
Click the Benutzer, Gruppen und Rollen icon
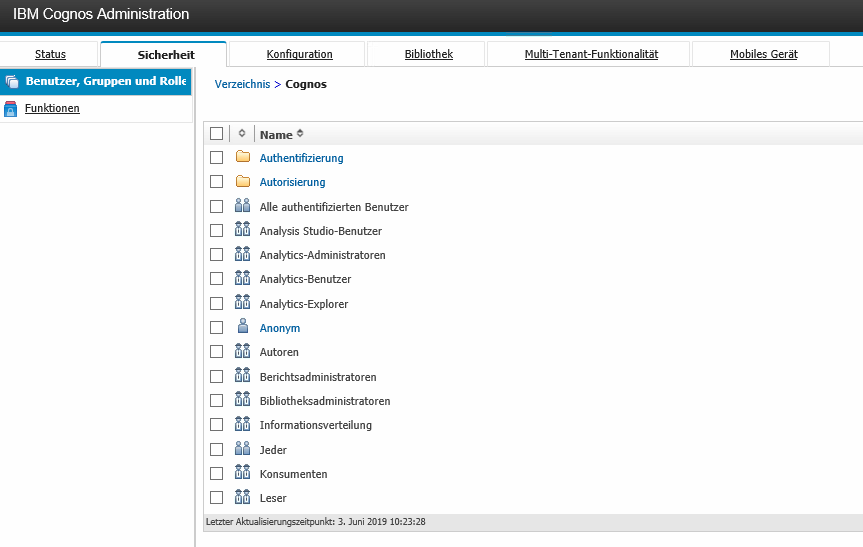tap(12, 82)
